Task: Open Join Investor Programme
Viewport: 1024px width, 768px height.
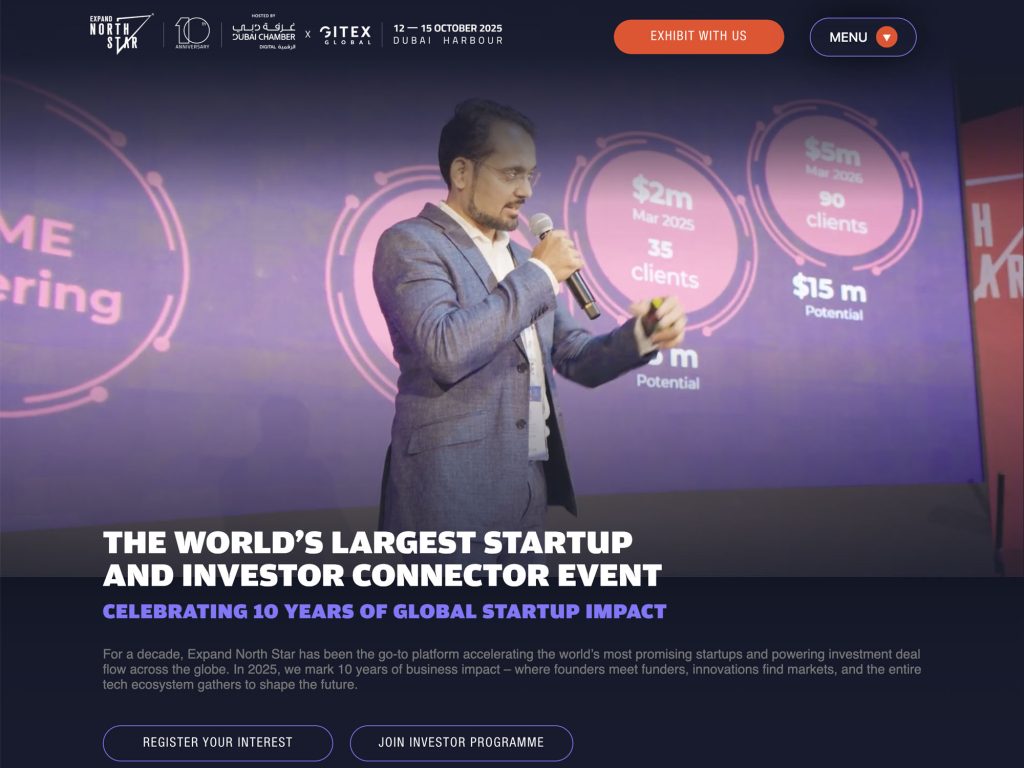Action: coord(461,743)
